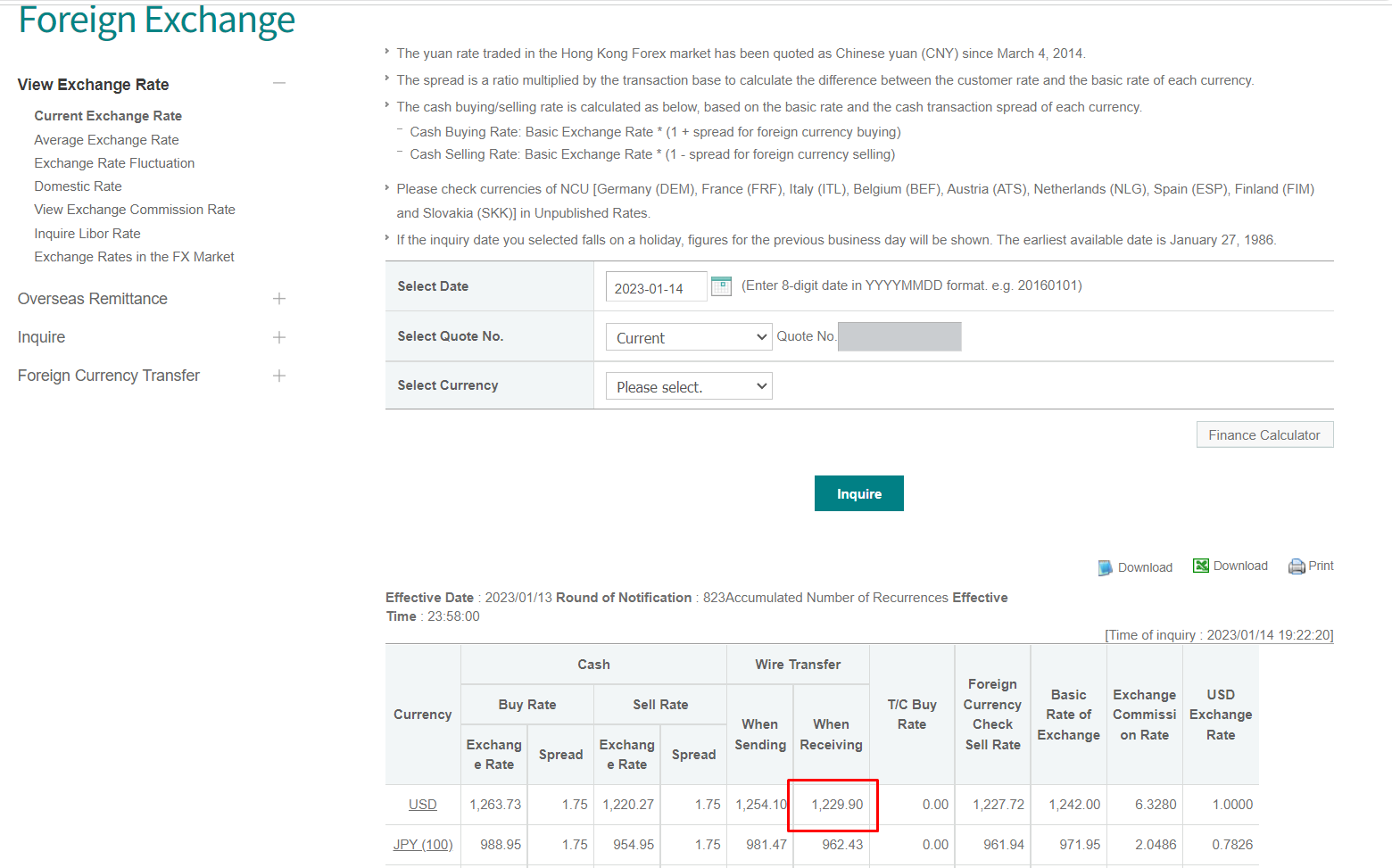Viewport: 1392px width, 868px height.
Task: Collapse the View Exchange Rate section
Action: tap(279, 84)
